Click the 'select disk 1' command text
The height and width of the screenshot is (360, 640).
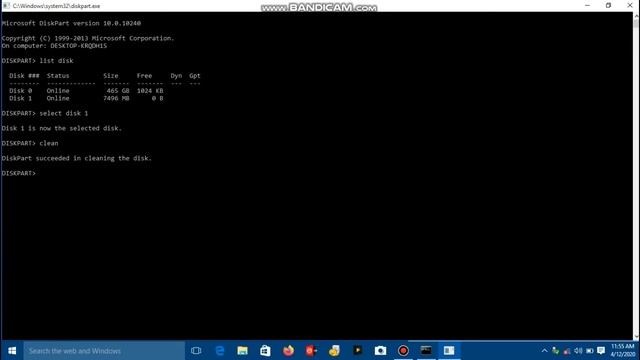pyautogui.click(x=64, y=113)
